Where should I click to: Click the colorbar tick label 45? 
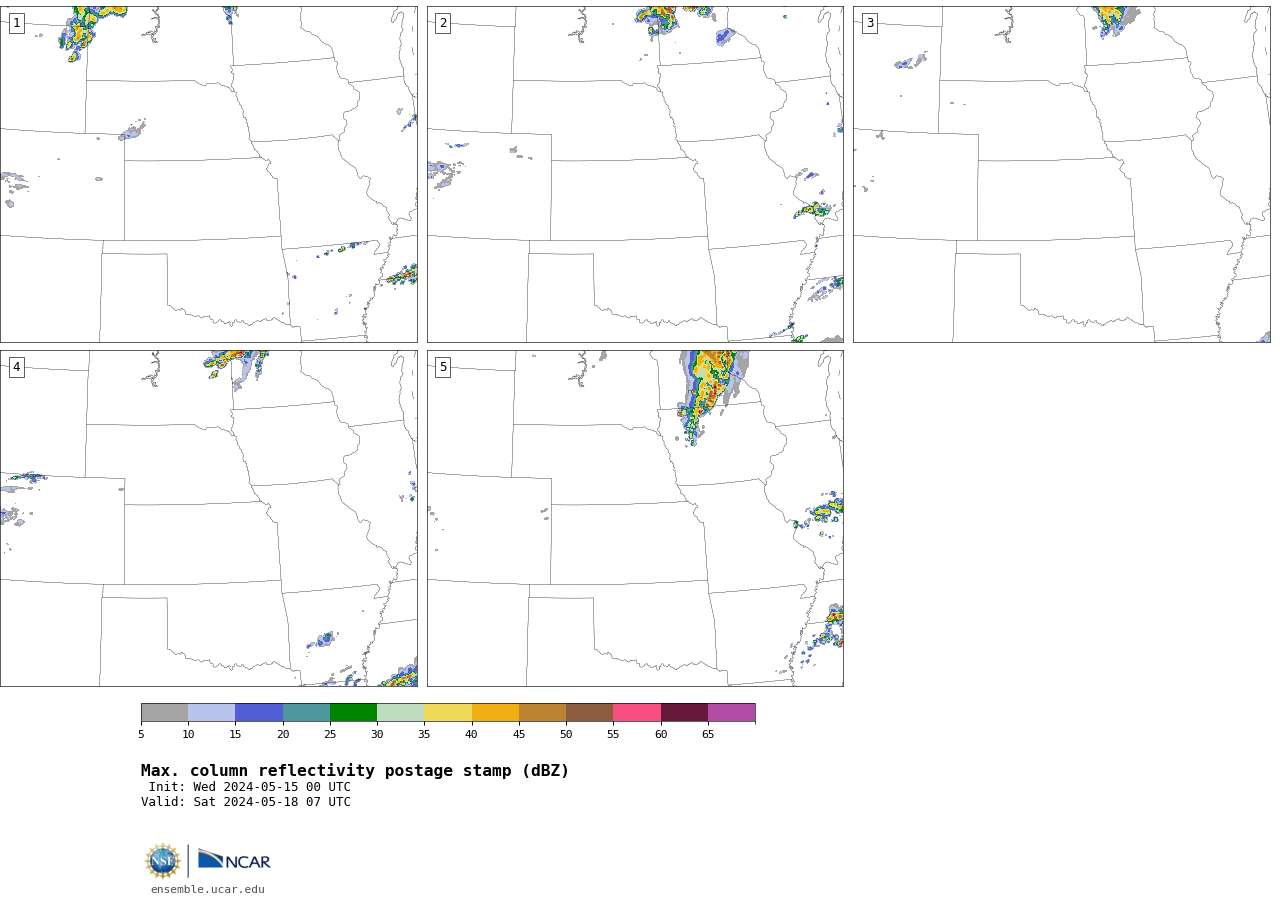tap(519, 735)
